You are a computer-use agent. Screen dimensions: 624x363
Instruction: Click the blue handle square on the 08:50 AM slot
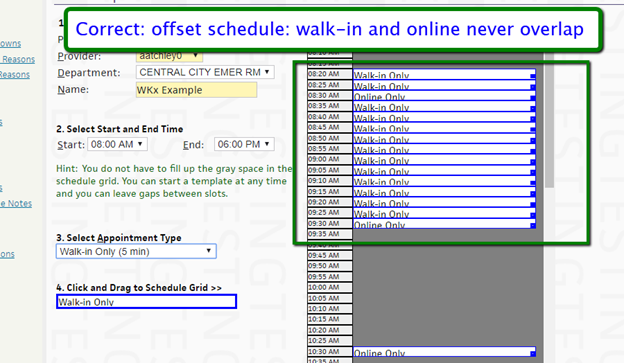point(533,140)
